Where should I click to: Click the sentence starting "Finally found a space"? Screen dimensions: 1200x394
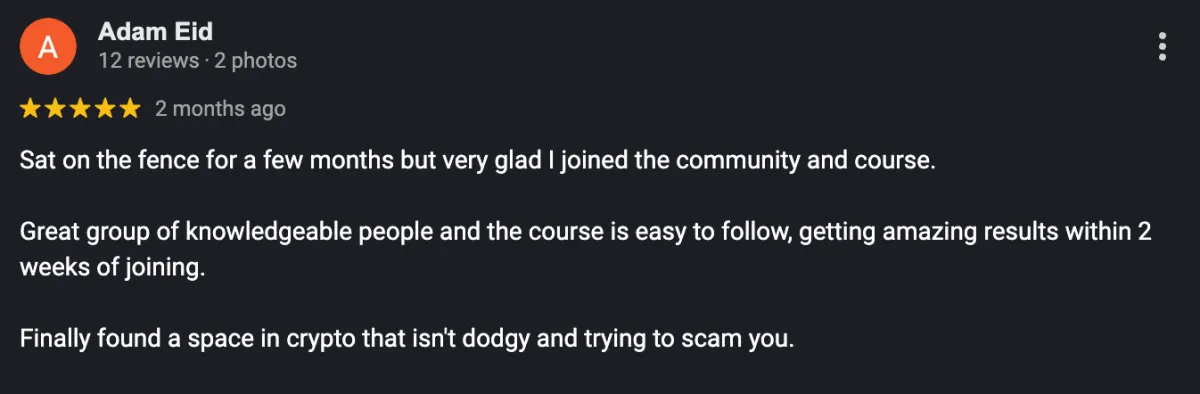click(407, 339)
